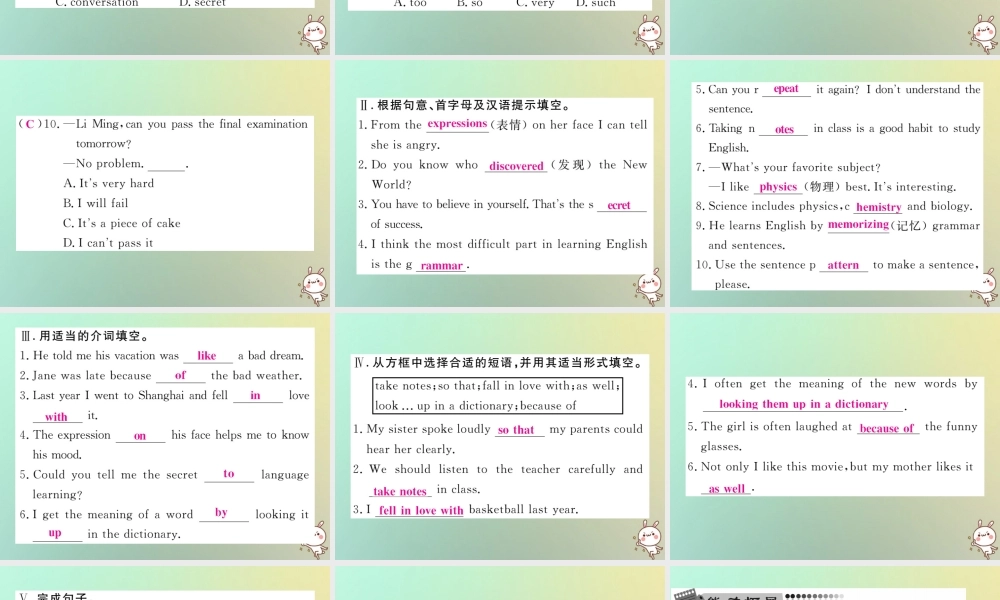This screenshot has height=600, width=1000.
Task: Click the pink answer 'up' before 'in the dictionary'
Action: coord(55,533)
